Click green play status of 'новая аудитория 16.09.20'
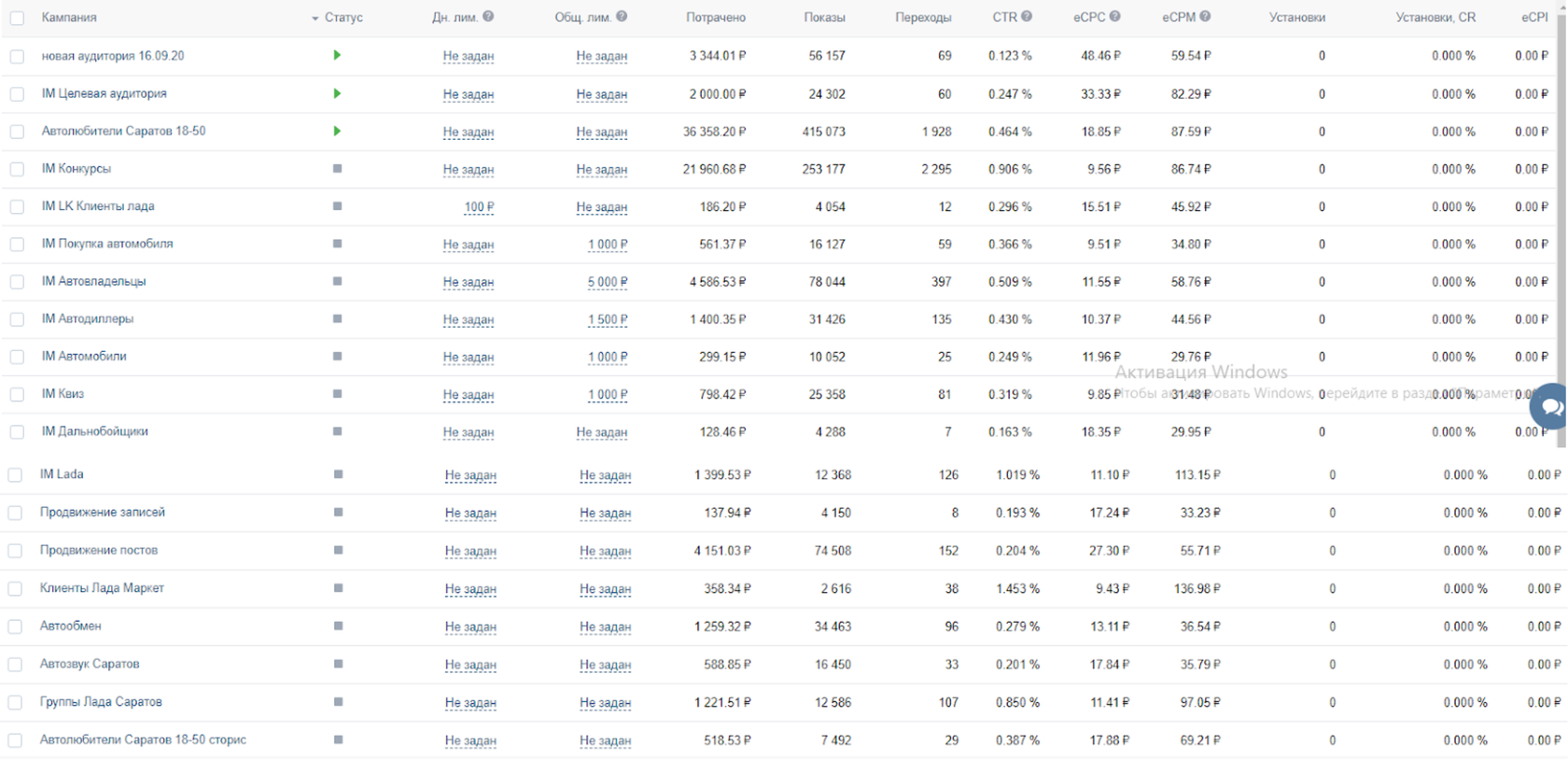Image resolution: width=1568 pixels, height=759 pixels. 337,56
